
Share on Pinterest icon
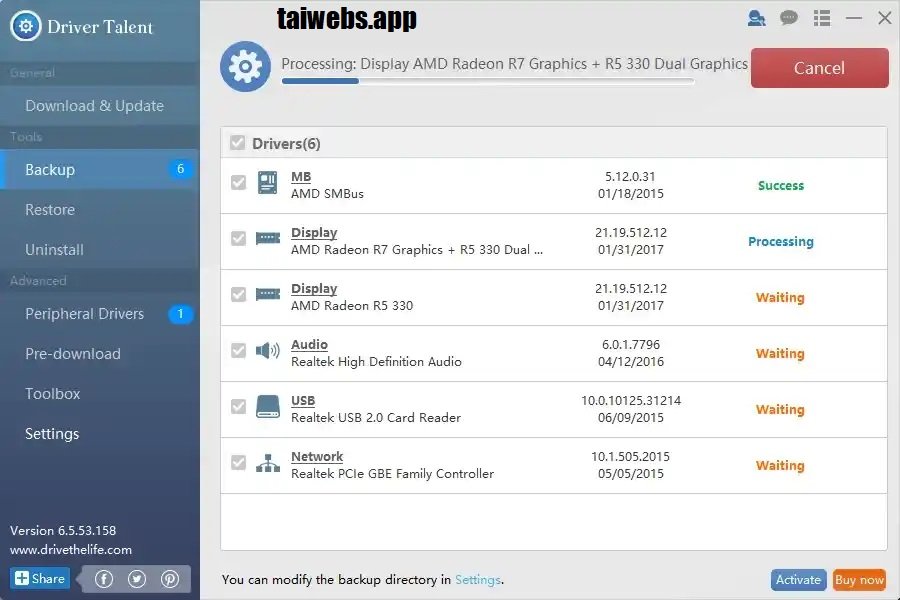pos(170,579)
